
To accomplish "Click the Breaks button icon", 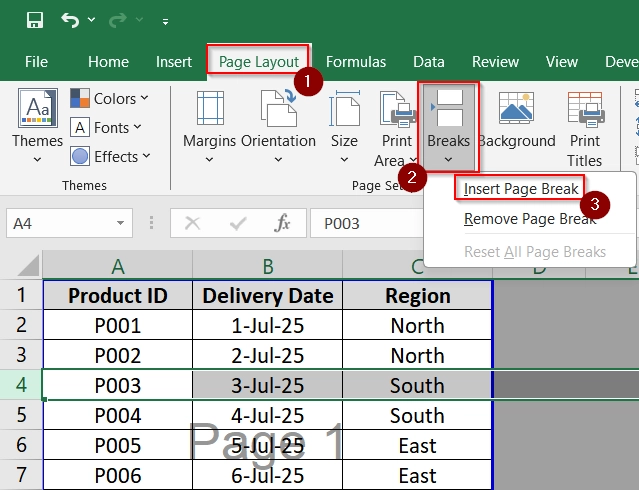I will [x=448, y=108].
